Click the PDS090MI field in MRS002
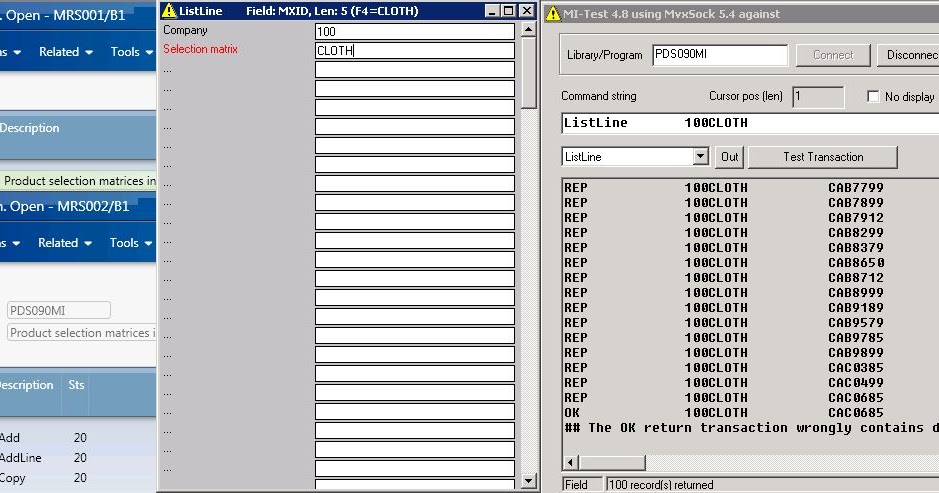Viewport: 939px width, 493px height. (59, 310)
